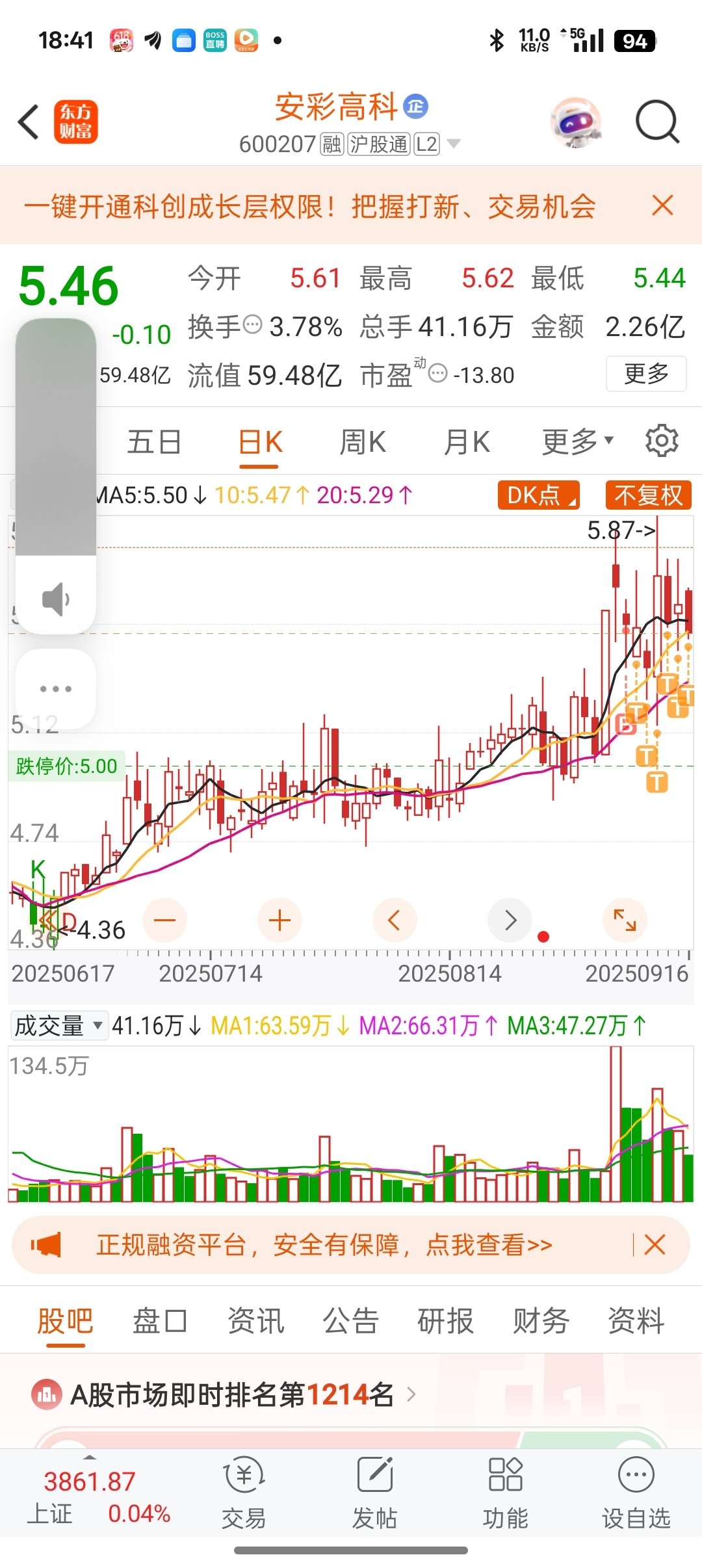Open 正规融资平台 点我查看 link
702x1568 pixels.
click(x=324, y=1245)
